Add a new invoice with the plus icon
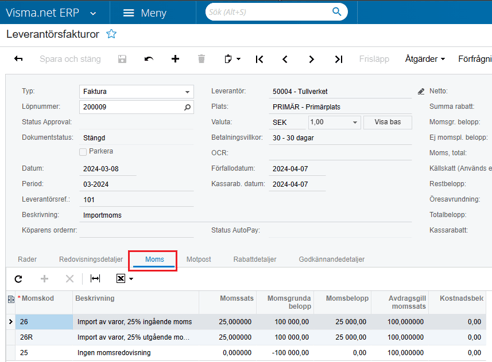The height and width of the screenshot is (362, 492). (x=175, y=59)
